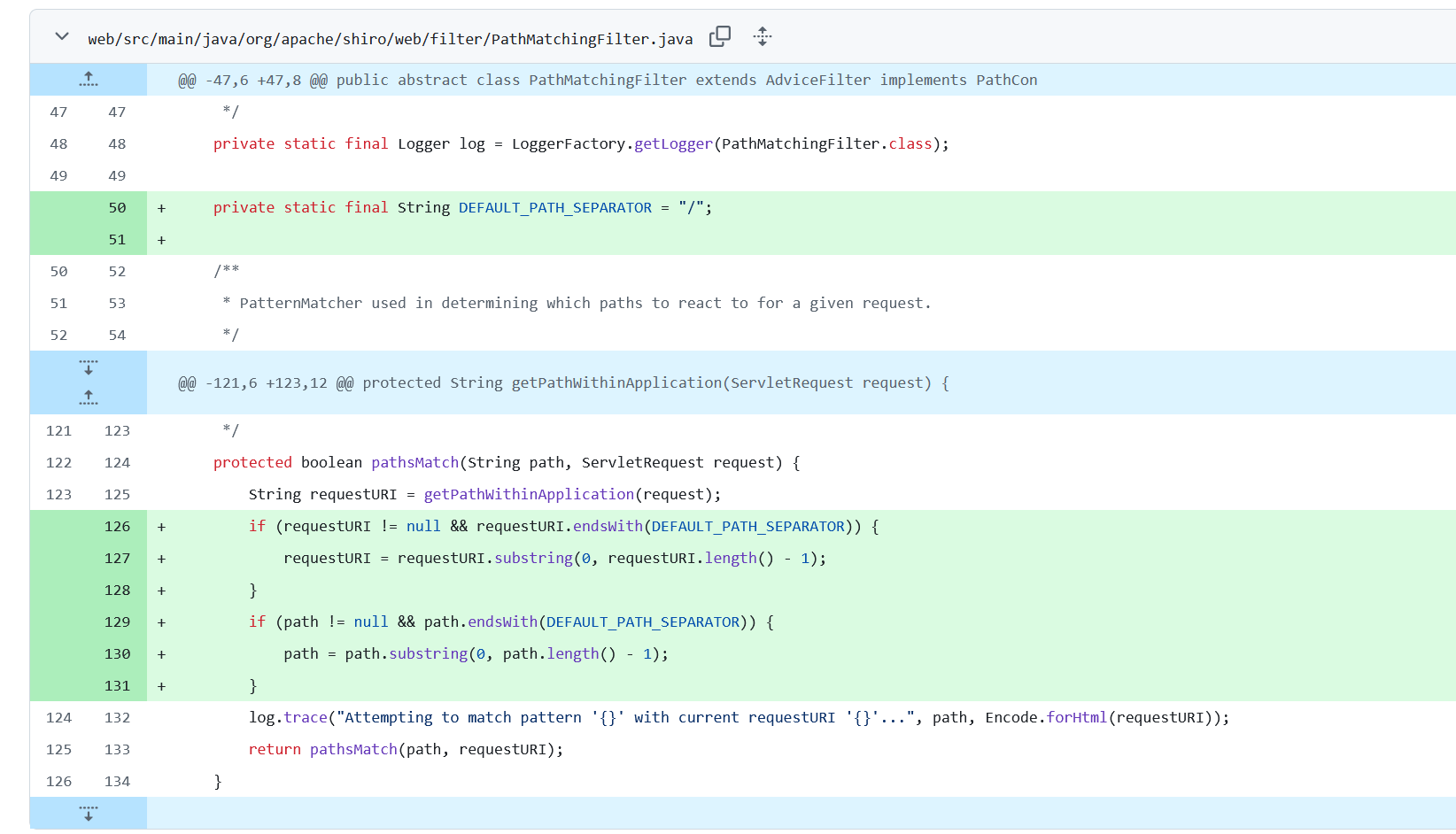This screenshot has height=834, width=1456.
Task: Expand up arrow in the -121,6 hunk header
Action: pyautogui.click(x=89, y=398)
